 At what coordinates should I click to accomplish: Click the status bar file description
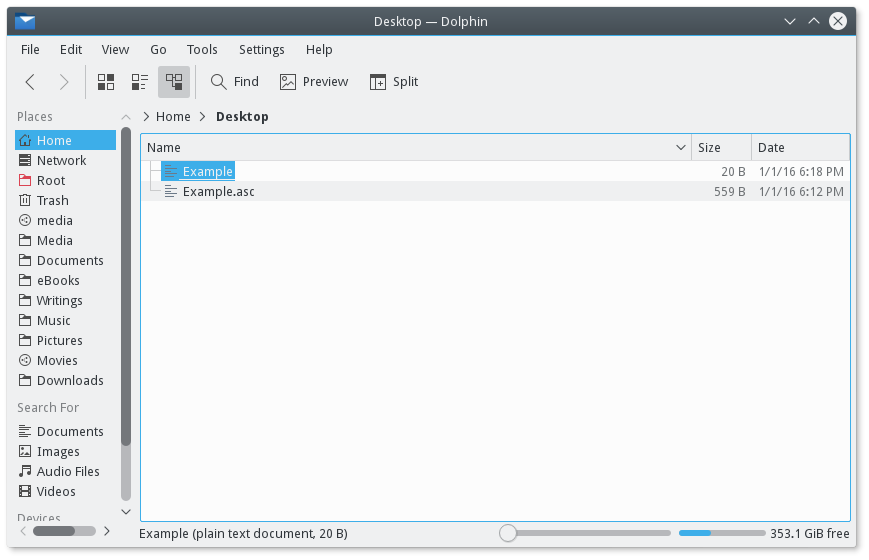point(243,533)
